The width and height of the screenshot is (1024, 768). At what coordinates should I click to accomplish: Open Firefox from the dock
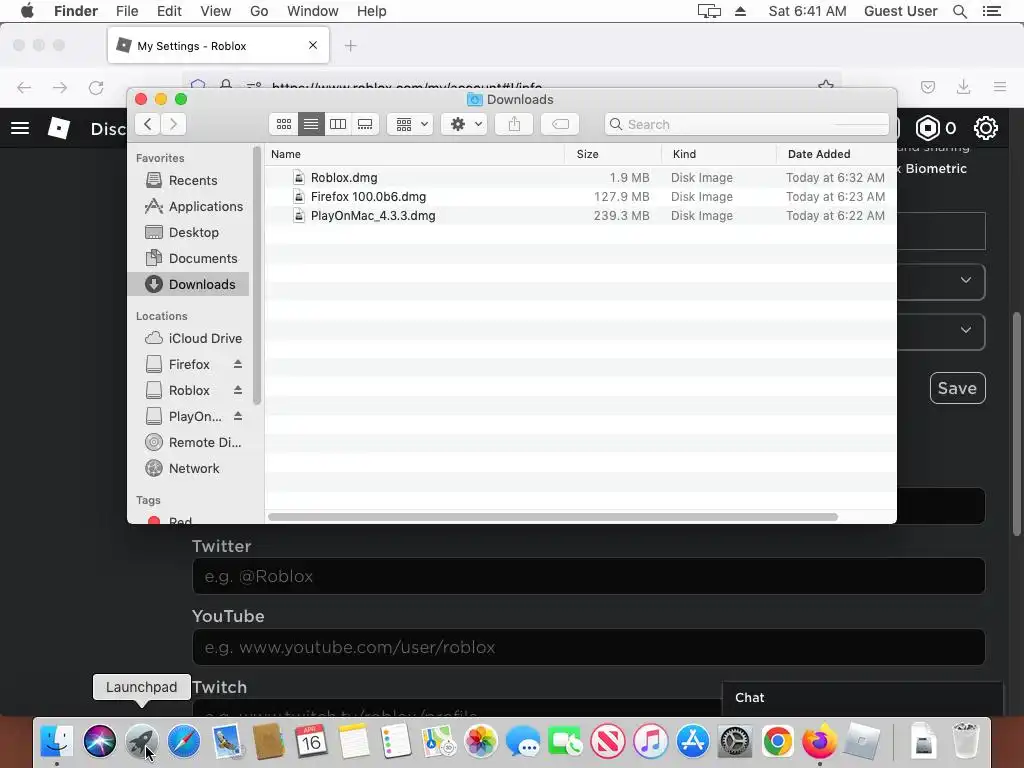[820, 742]
